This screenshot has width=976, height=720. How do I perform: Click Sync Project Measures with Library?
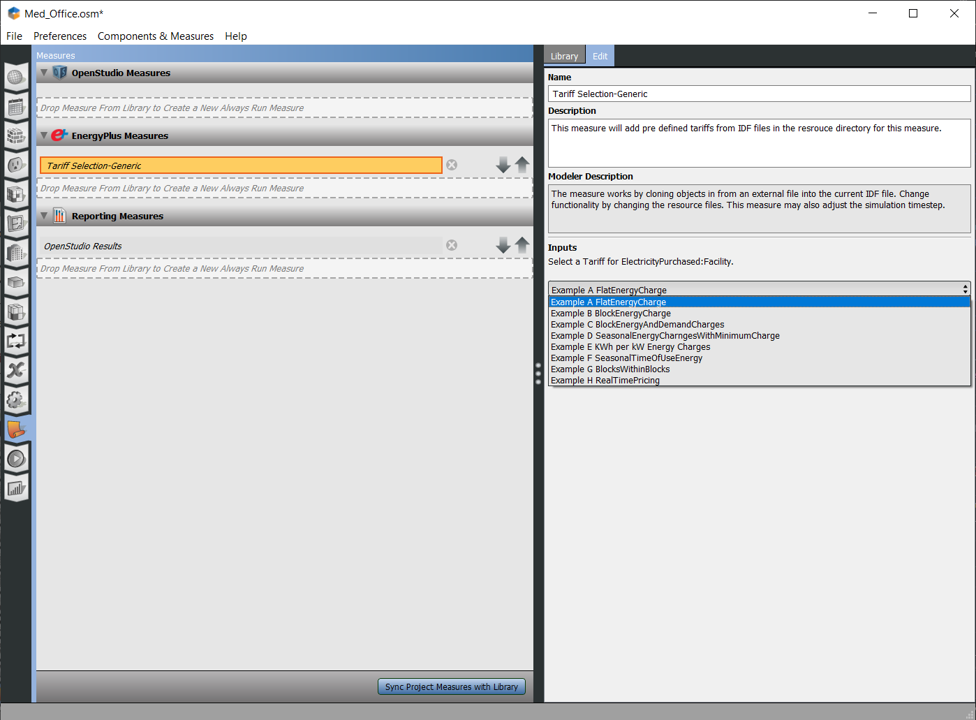[x=452, y=687]
